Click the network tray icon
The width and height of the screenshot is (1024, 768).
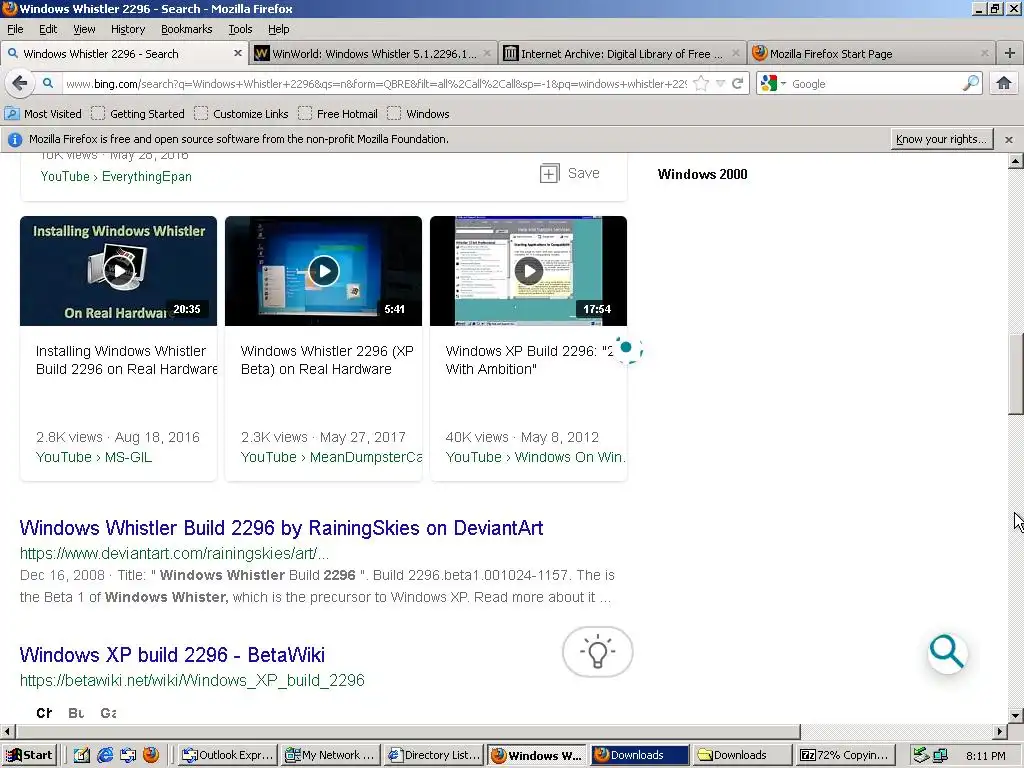click(940, 755)
